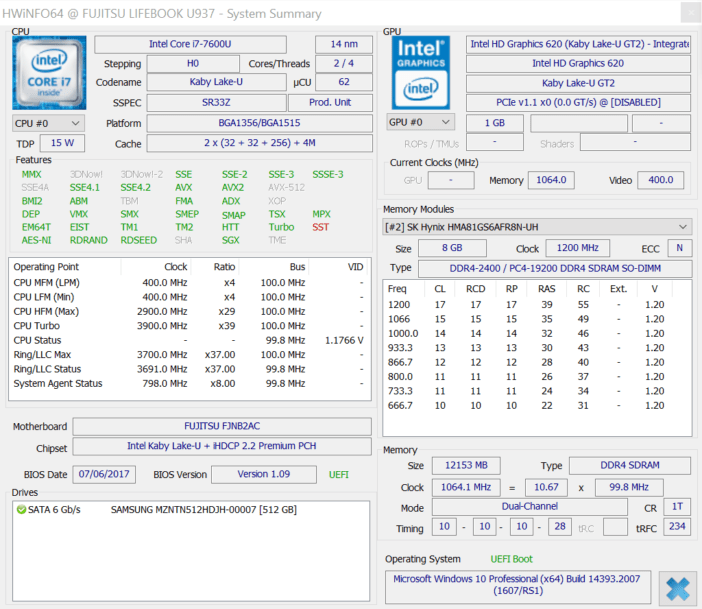
Task: Select the Stepping H0 field
Action: tap(193, 64)
